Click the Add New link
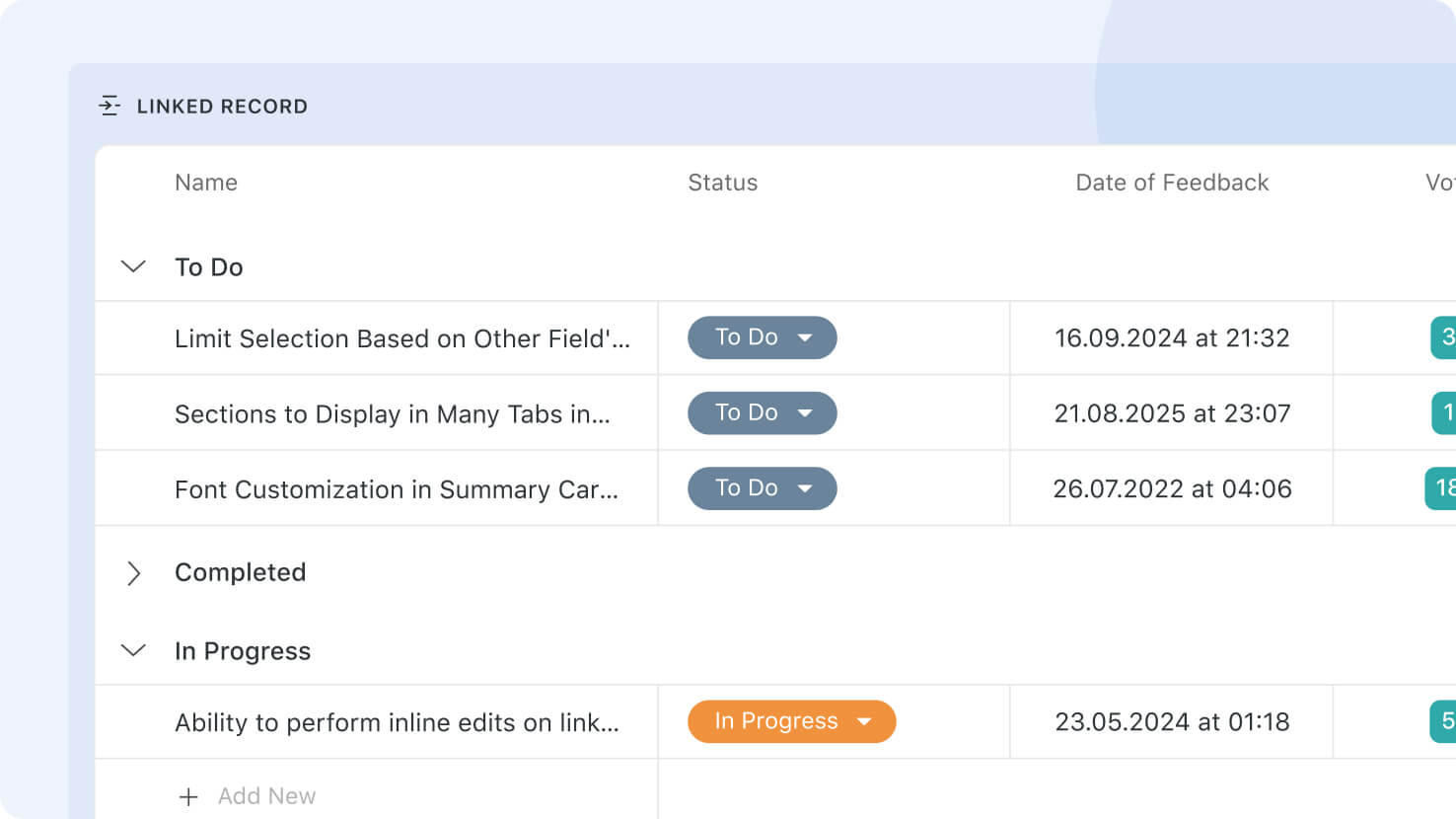Image resolution: width=1456 pixels, height=819 pixels. 266,796
